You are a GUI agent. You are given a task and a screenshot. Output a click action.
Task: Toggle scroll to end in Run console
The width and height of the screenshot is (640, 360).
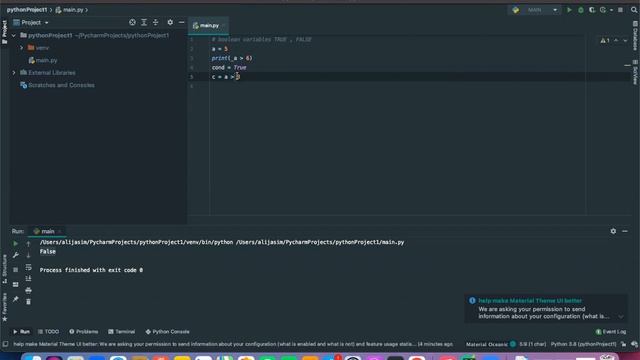pyautogui.click(x=28, y=278)
